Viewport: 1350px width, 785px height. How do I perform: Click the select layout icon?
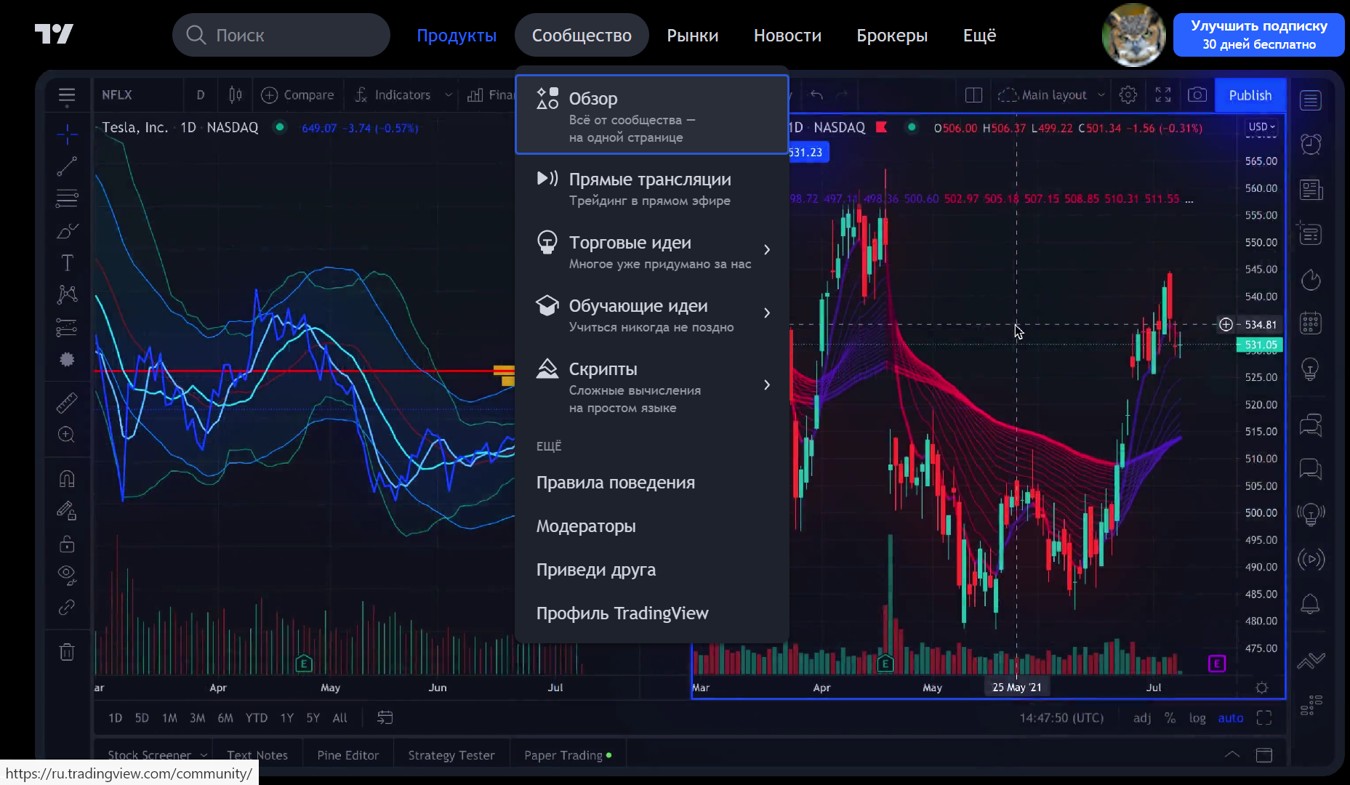[x=973, y=95]
